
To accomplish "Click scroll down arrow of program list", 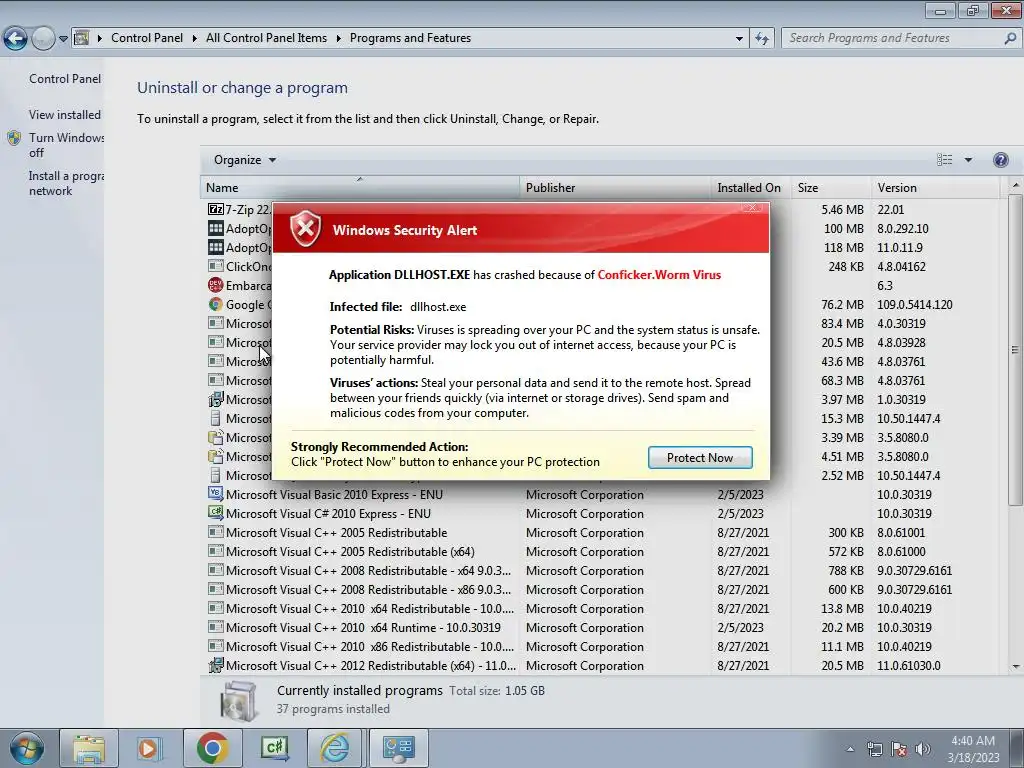I will [x=1016, y=667].
